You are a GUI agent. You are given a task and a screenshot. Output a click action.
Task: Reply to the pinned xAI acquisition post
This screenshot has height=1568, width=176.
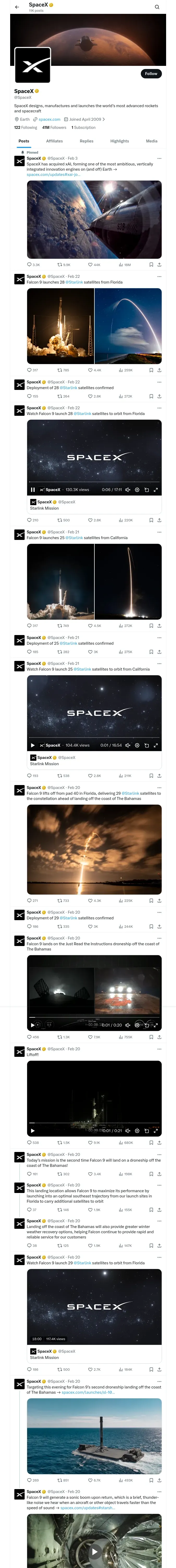coord(30,265)
